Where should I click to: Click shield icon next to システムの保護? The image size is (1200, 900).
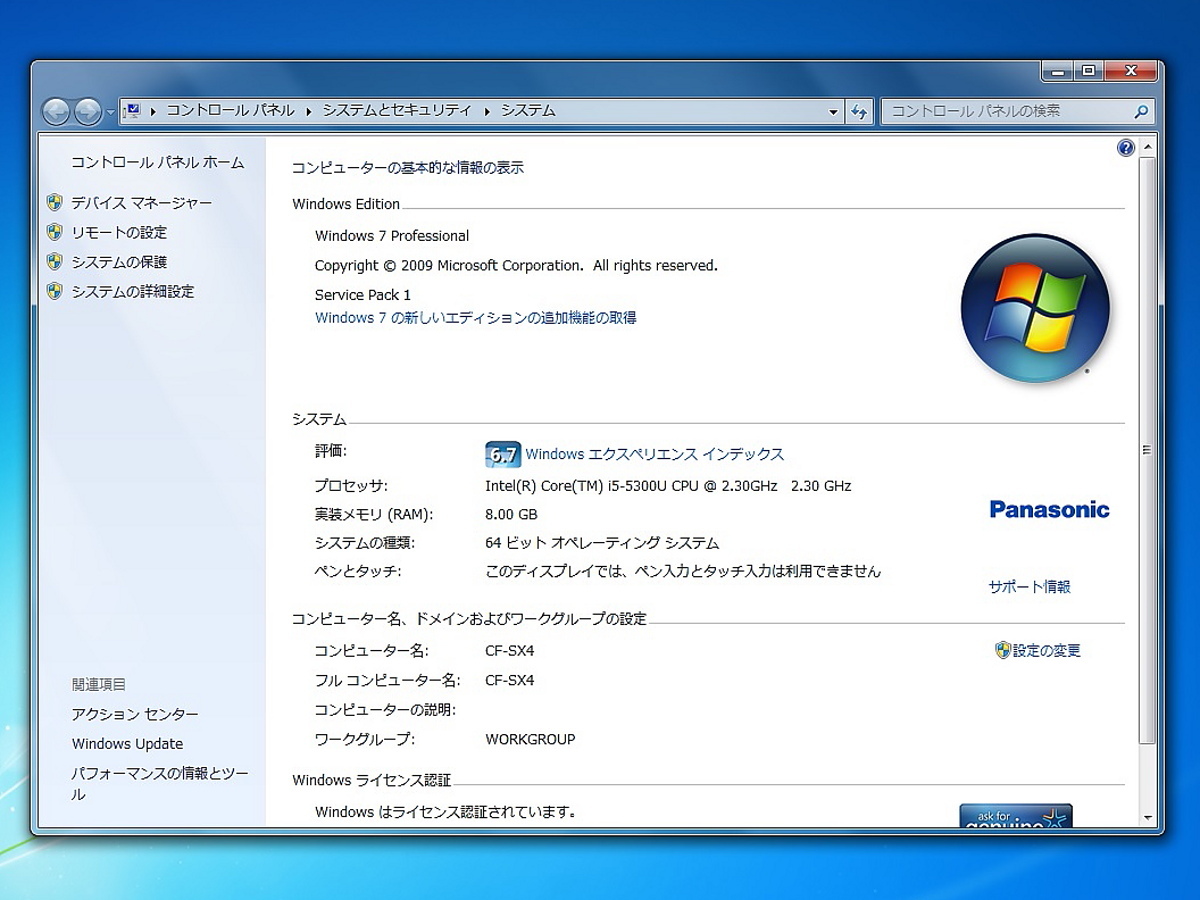[x=55, y=262]
